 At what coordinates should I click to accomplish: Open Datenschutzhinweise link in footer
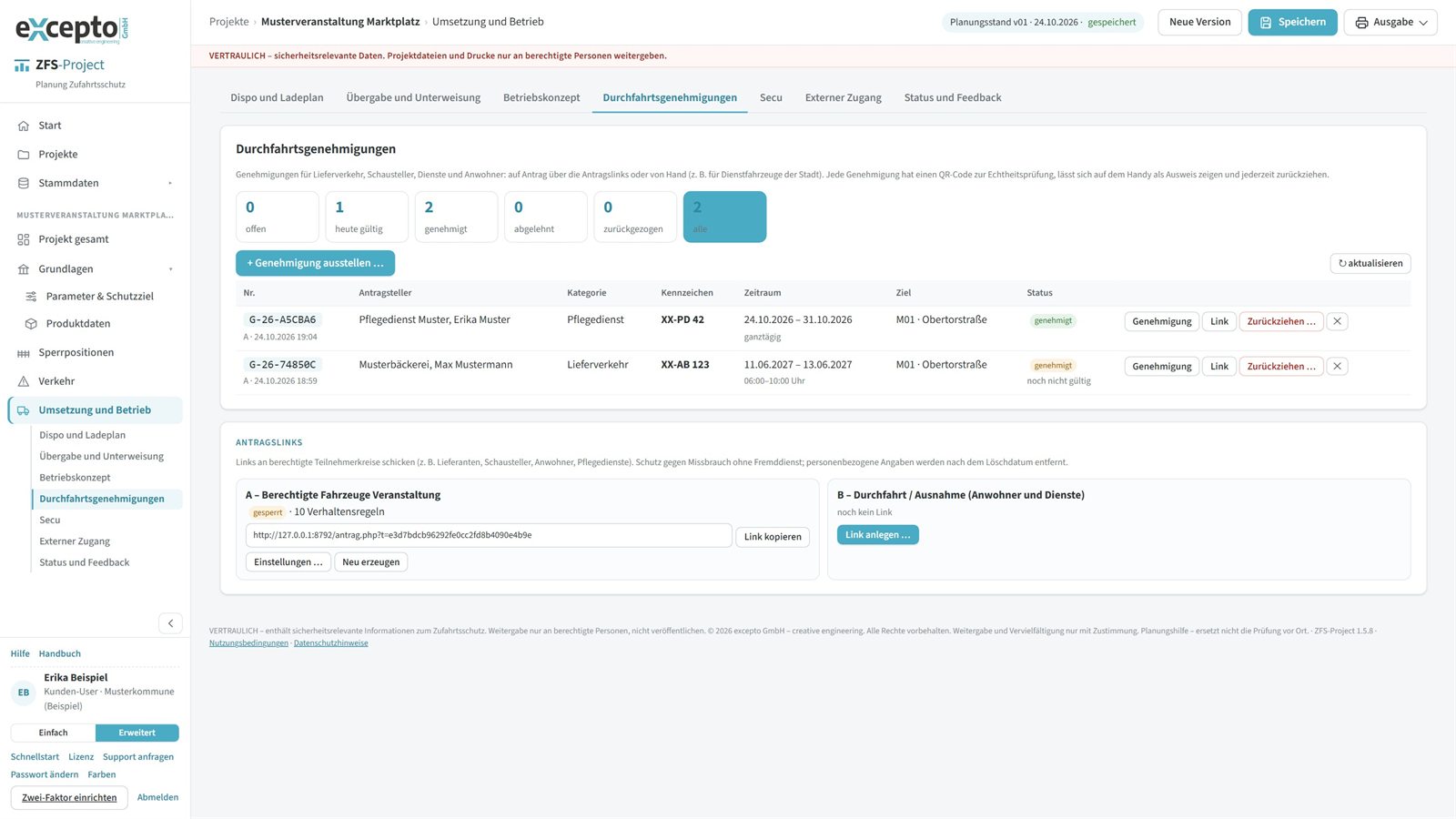[x=331, y=643]
